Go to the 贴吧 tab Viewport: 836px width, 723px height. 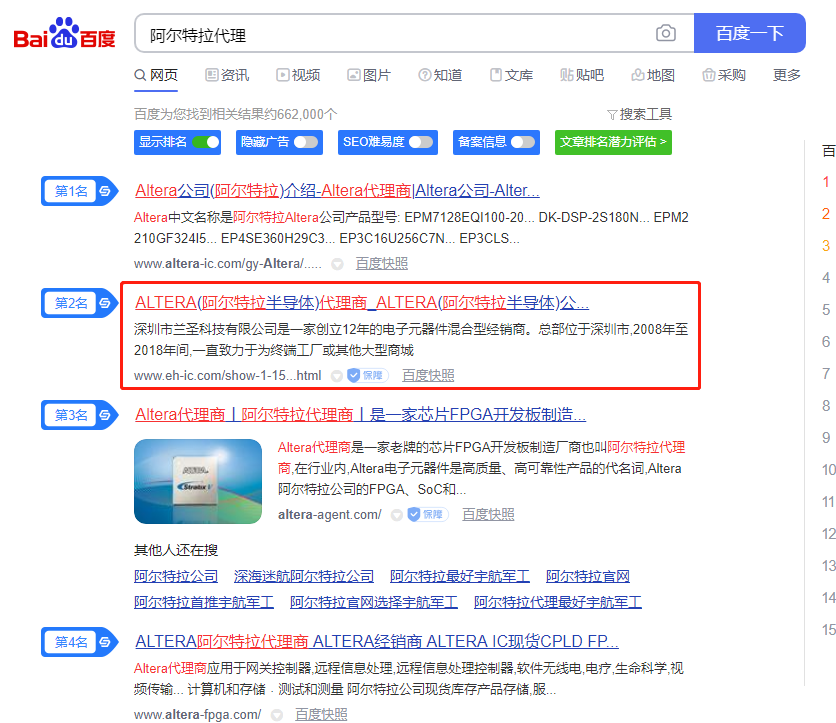[x=582, y=75]
